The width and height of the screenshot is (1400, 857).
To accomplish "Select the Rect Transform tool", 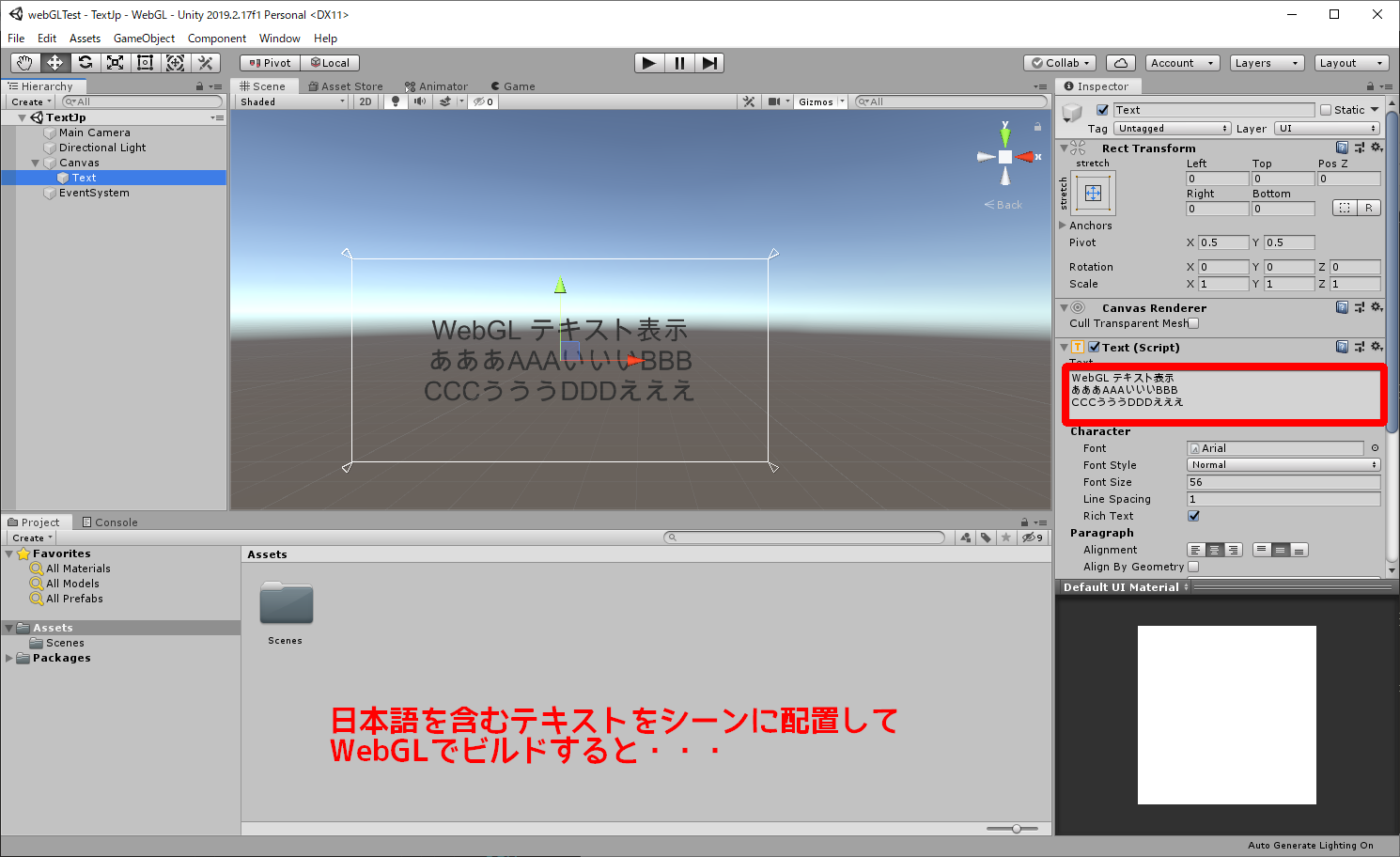I will (x=146, y=63).
